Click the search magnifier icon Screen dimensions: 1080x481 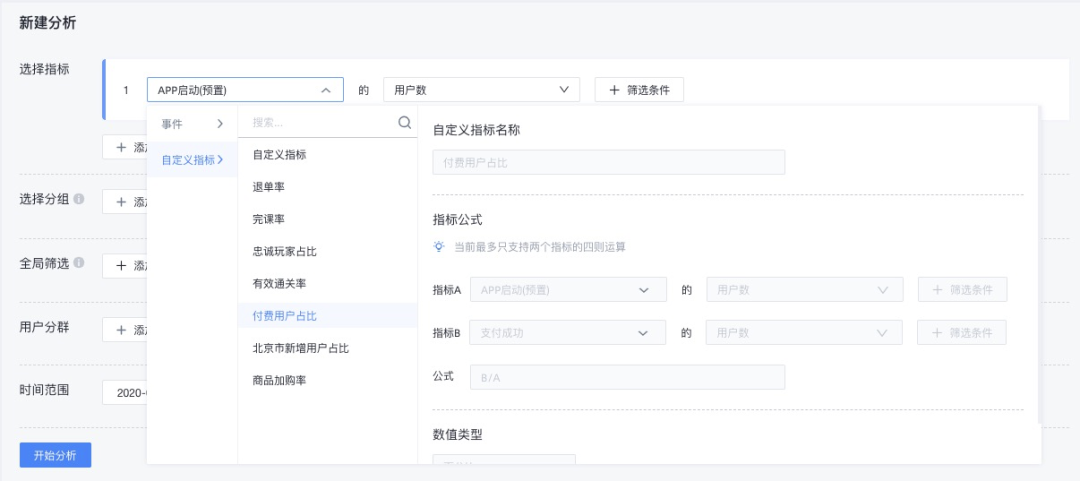pos(404,123)
